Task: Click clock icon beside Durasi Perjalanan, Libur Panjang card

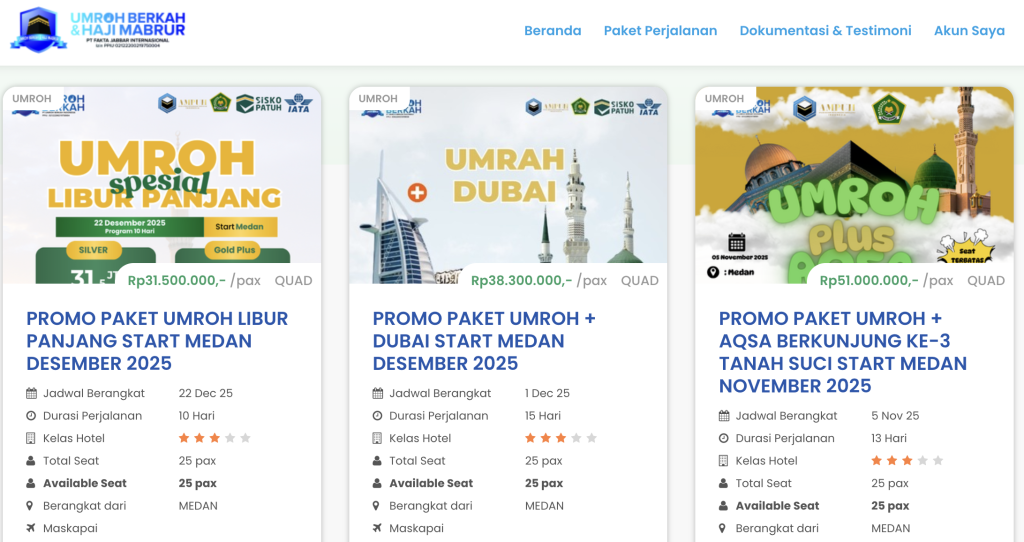Action: pyautogui.click(x=31, y=416)
